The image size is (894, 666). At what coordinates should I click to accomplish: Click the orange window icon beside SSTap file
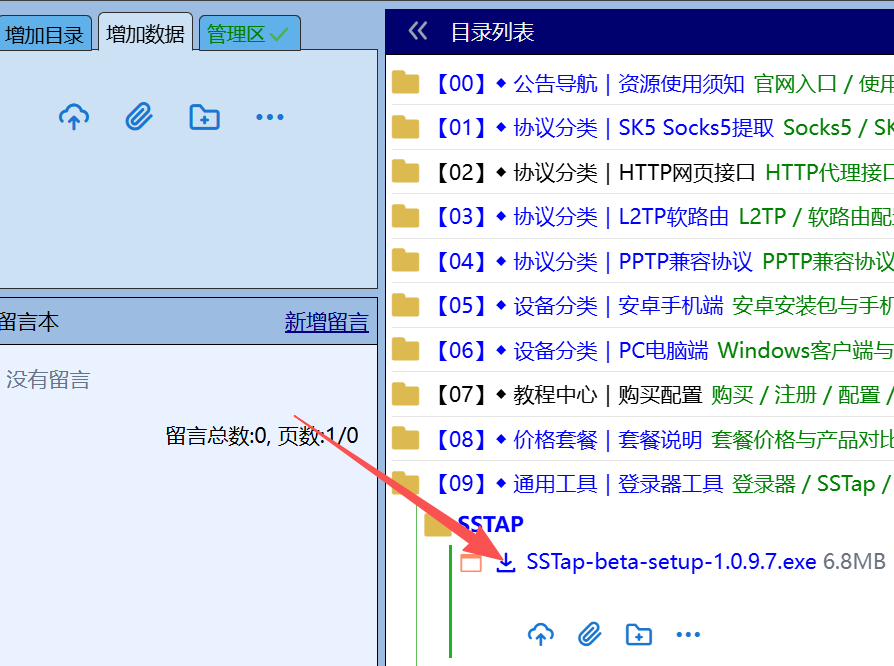click(471, 563)
